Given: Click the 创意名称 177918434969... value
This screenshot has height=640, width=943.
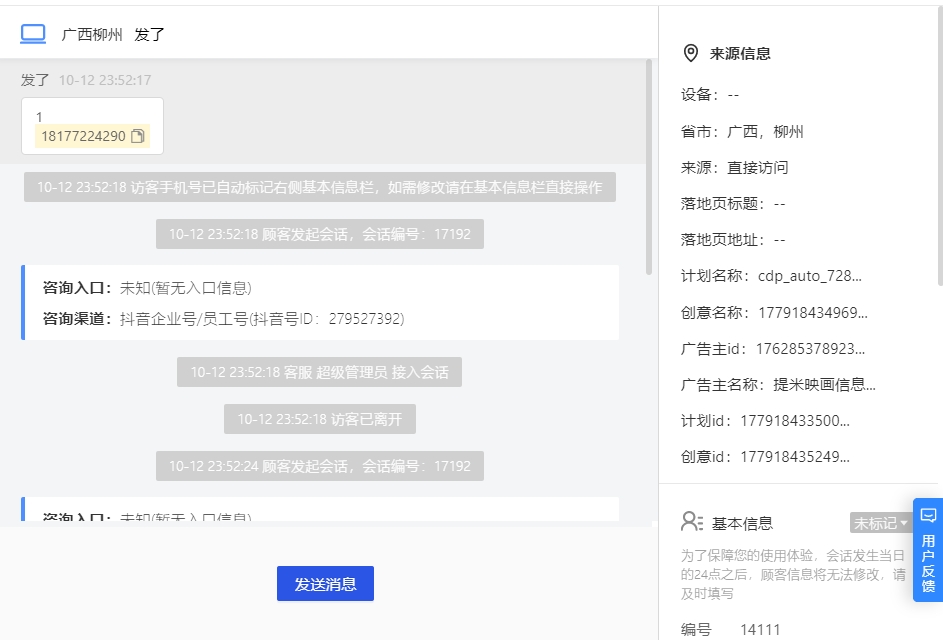Looking at the screenshot, I should click(x=813, y=313).
